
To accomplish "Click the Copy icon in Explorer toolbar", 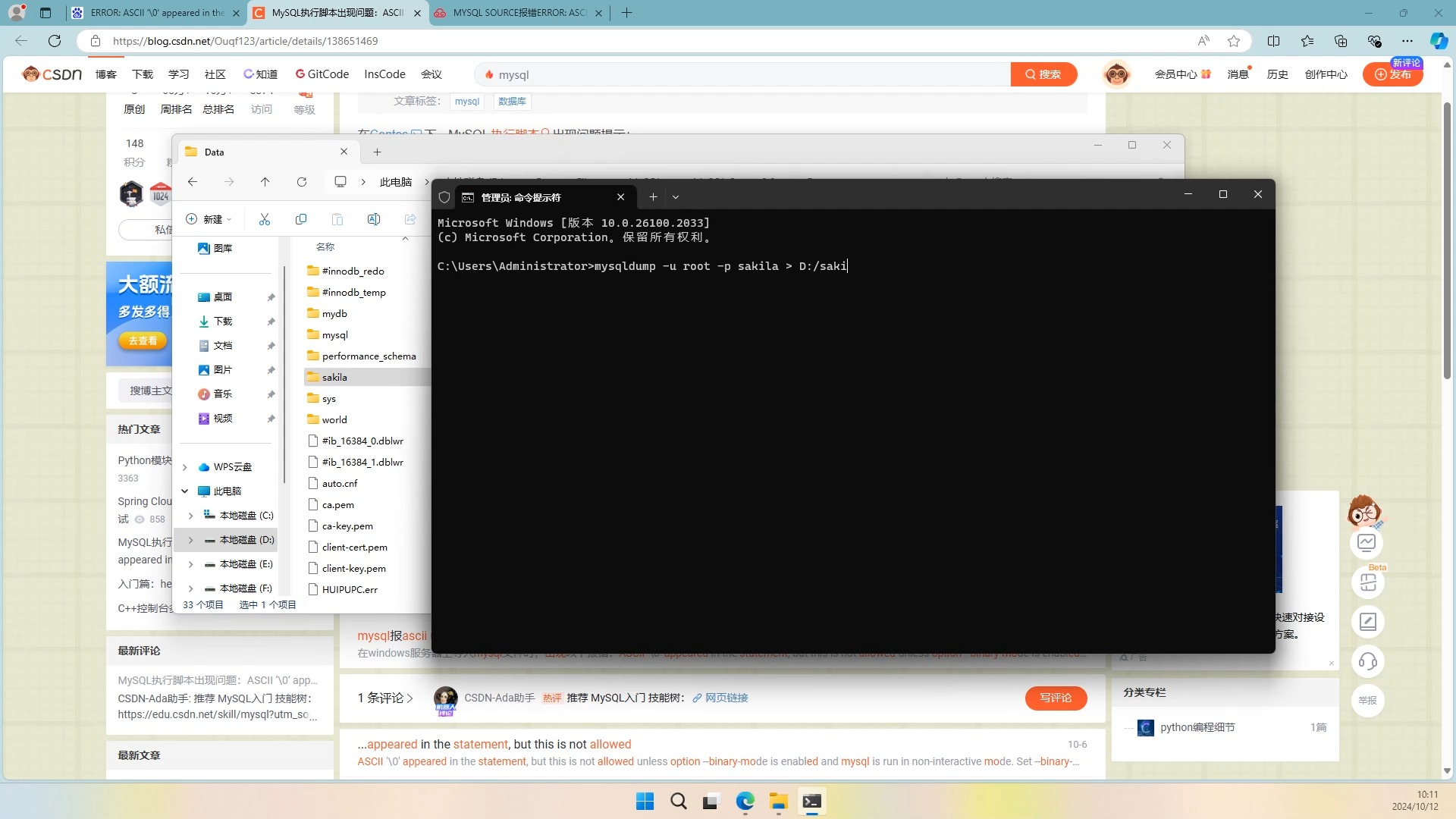I will coord(301,219).
